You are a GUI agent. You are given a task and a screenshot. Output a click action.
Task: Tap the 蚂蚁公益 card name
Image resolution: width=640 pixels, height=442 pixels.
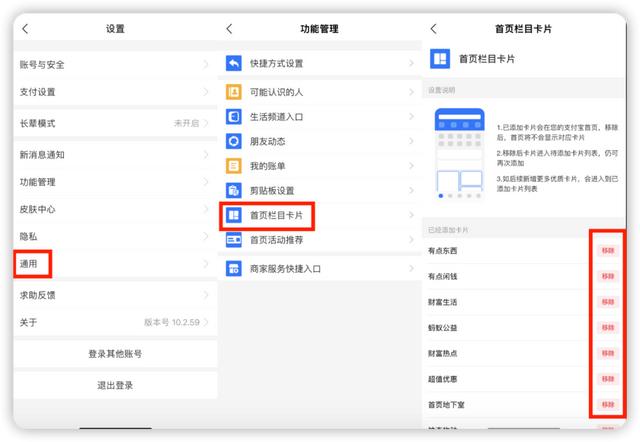(x=442, y=328)
